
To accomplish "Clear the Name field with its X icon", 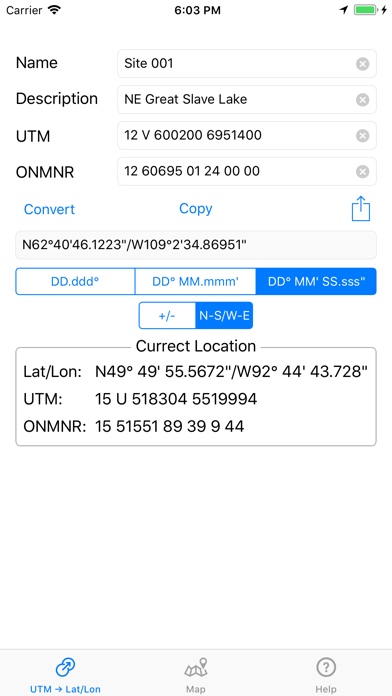I will [x=363, y=64].
